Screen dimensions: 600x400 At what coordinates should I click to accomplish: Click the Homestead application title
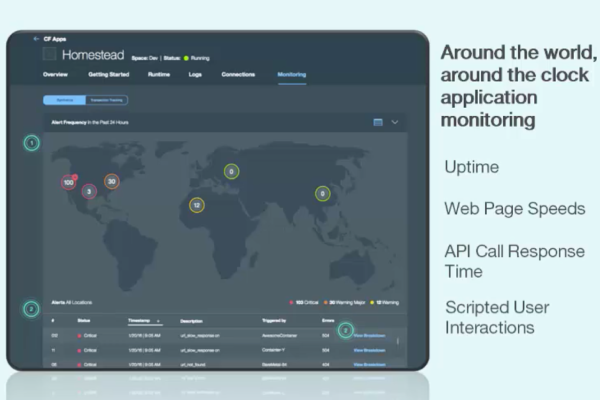click(x=93, y=55)
